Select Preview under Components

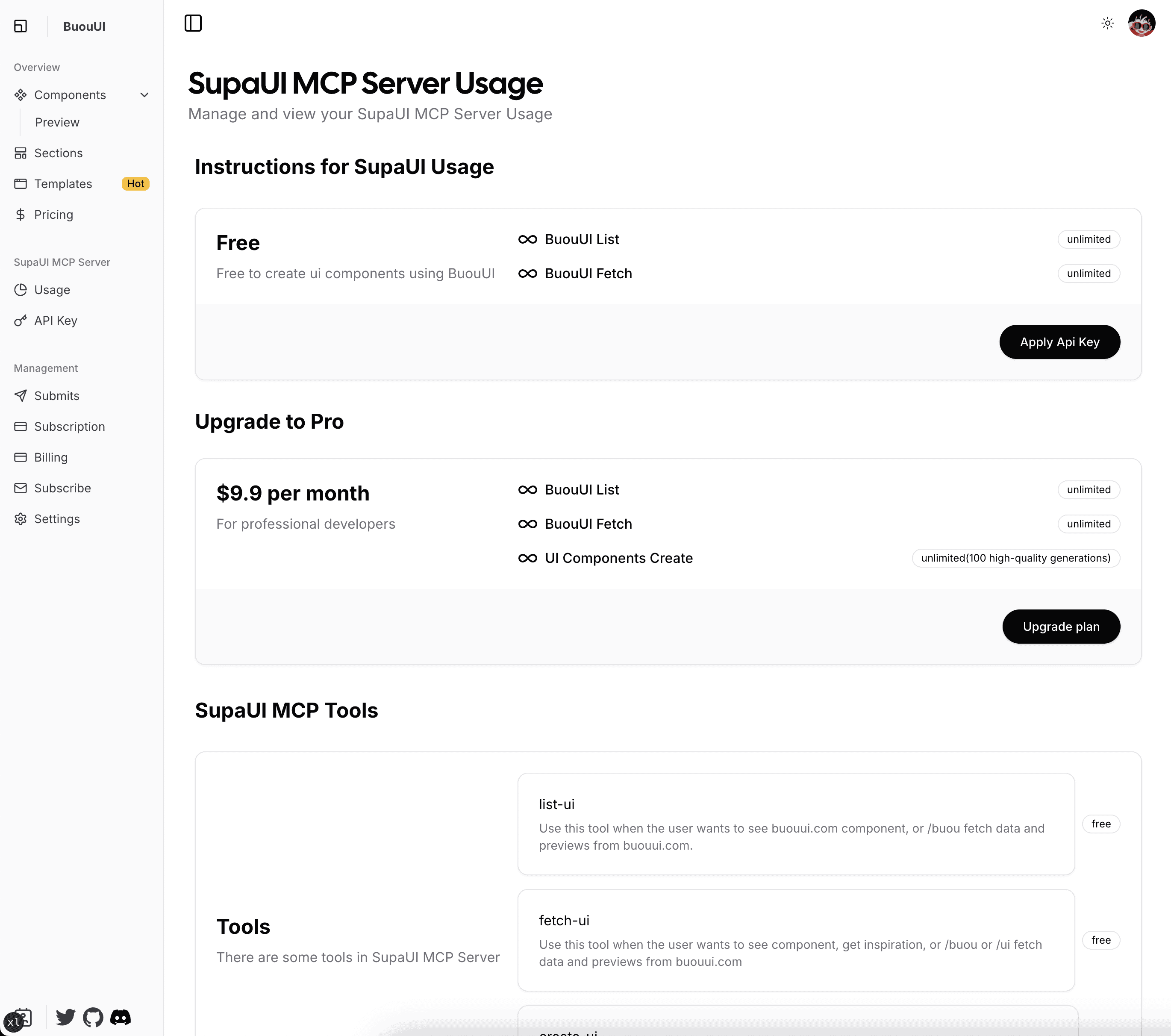[57, 122]
